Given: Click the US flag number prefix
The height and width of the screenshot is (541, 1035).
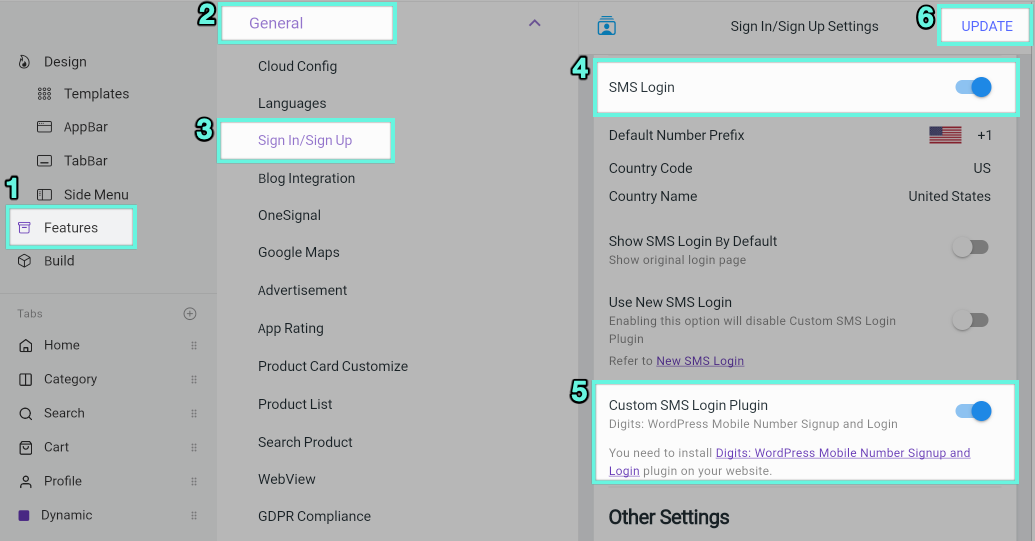Looking at the screenshot, I should [945, 135].
